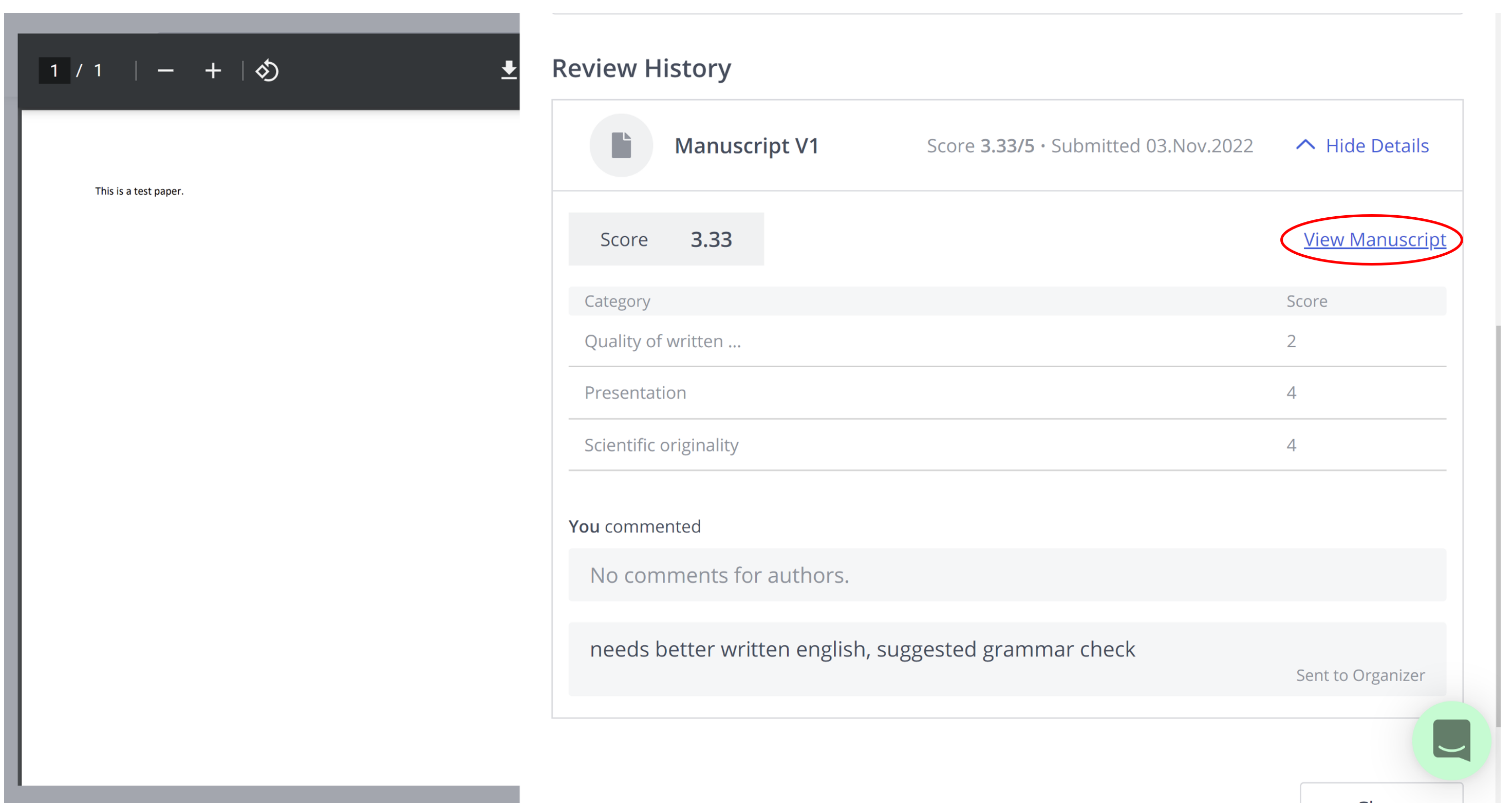The height and width of the screenshot is (812, 1512).
Task: Click the Score 3.33 summary box
Action: click(666, 239)
